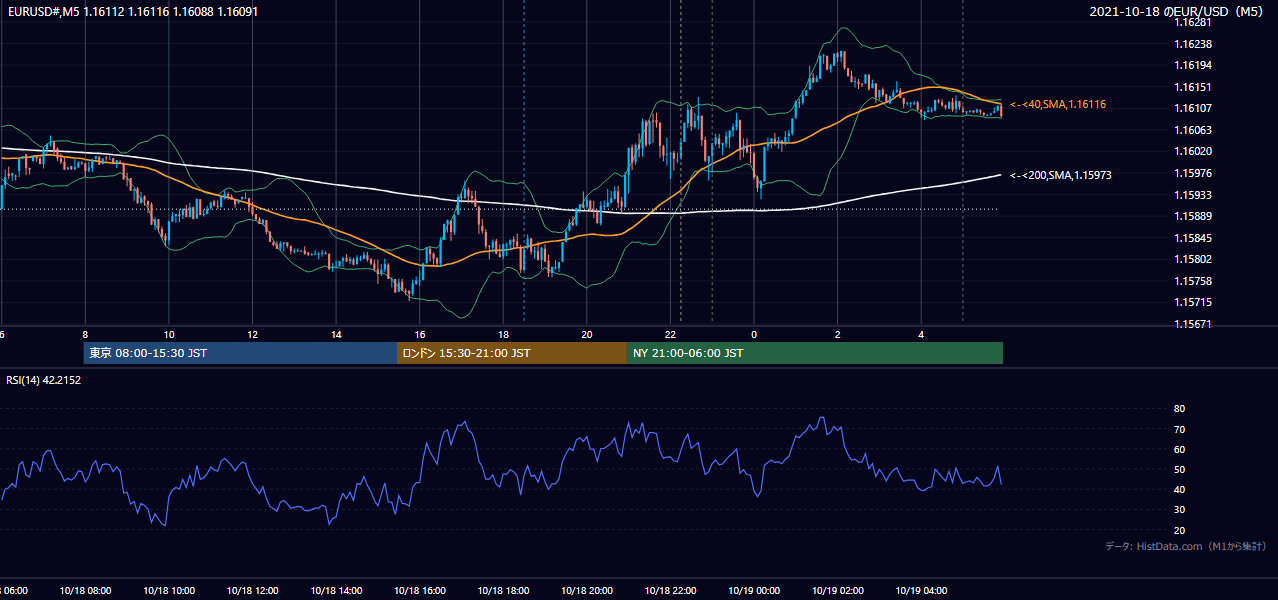Viewport: 1278px width, 600px height.
Task: Click the London 15:30-21:00 JST session bar
Action: click(x=512, y=353)
